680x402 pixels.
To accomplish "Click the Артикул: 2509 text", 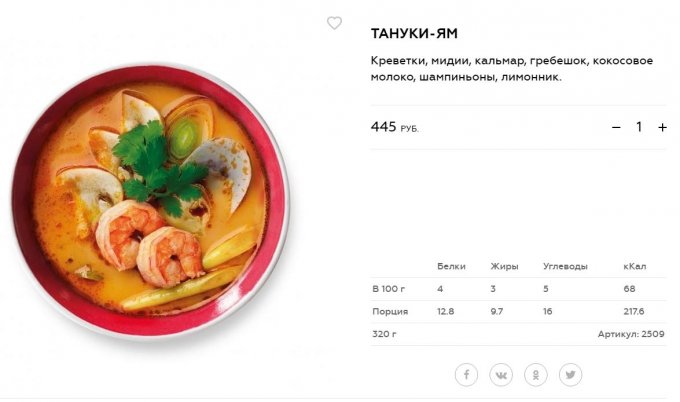I will (631, 334).
